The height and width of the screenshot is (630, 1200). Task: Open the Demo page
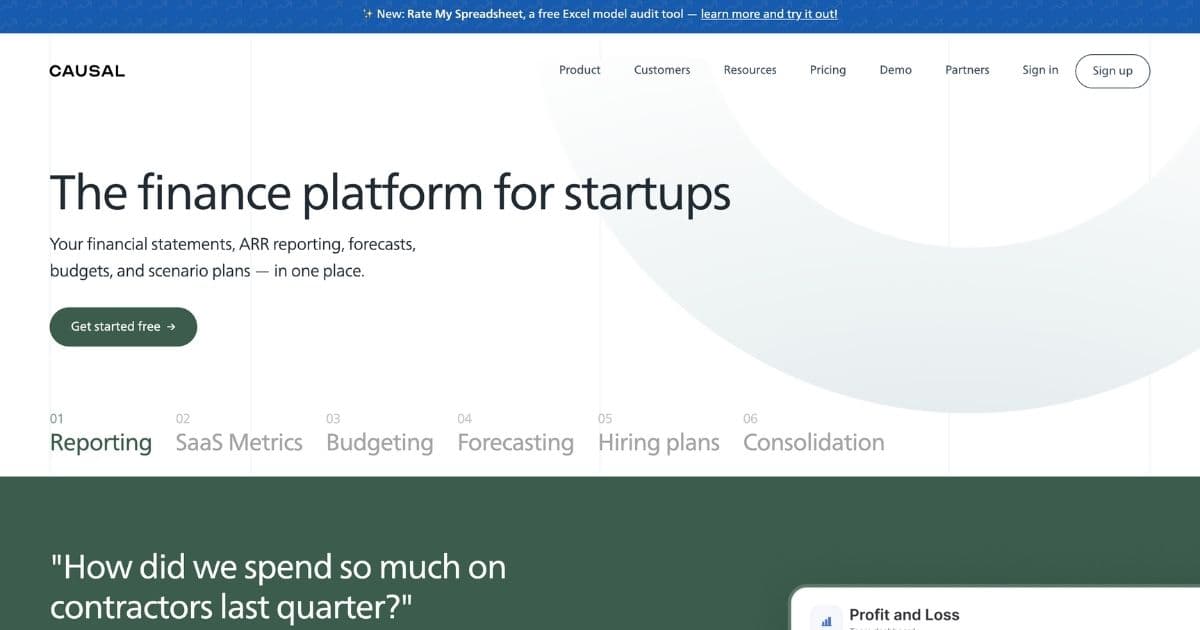[896, 70]
